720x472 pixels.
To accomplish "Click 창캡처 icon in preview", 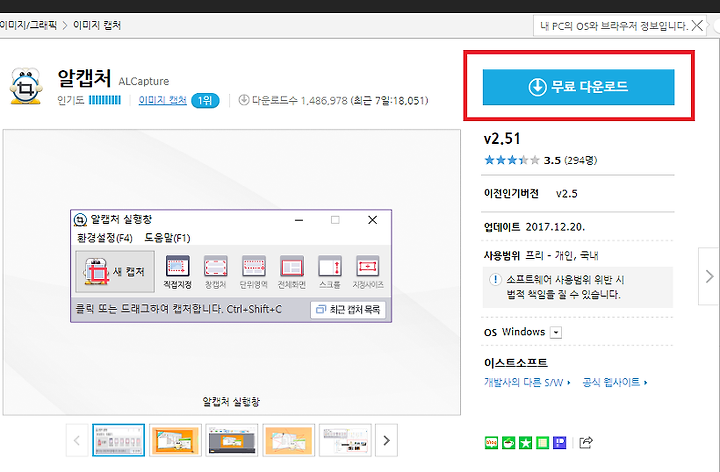I will [215, 272].
